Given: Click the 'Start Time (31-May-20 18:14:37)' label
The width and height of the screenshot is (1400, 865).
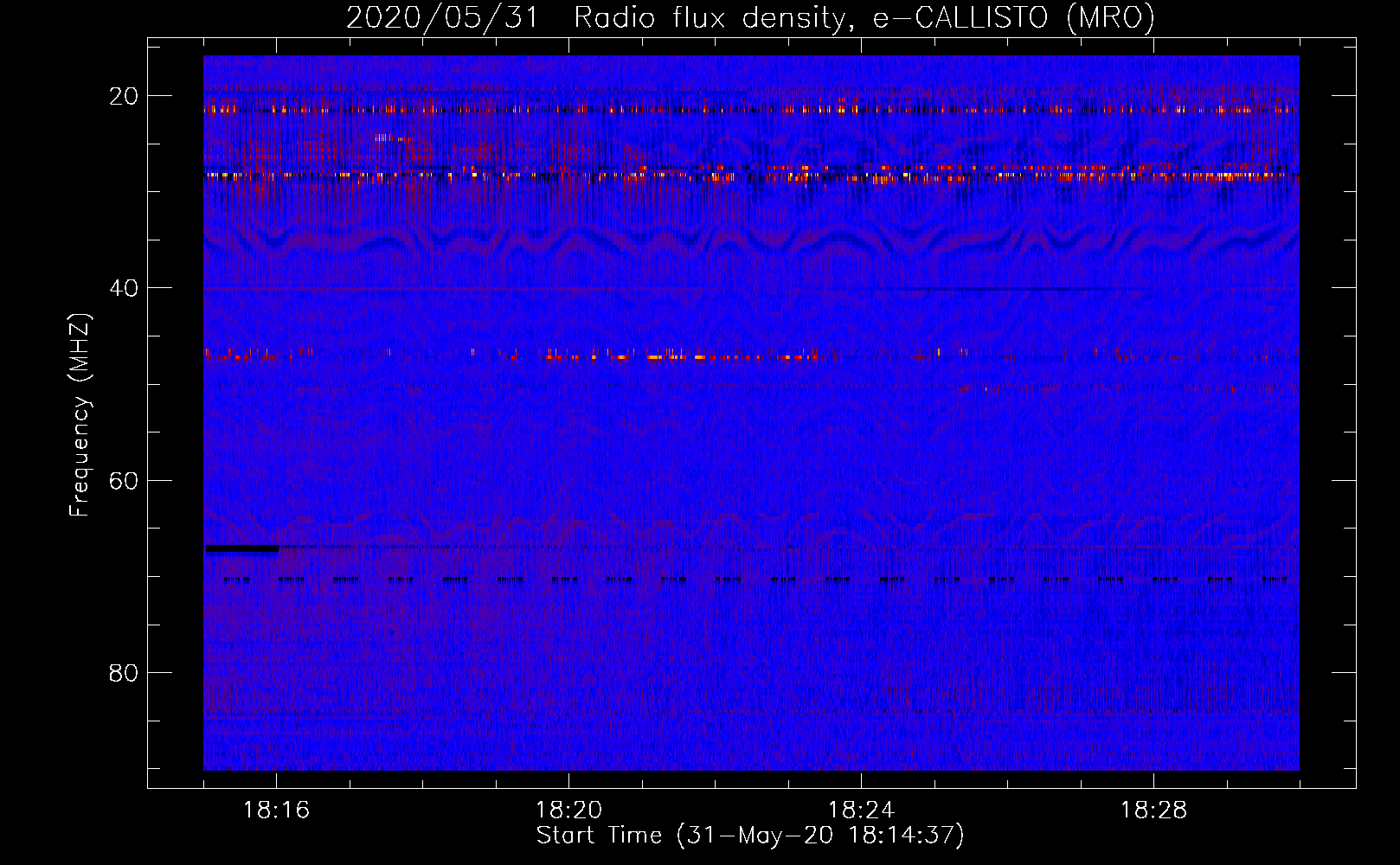Looking at the screenshot, I should [750, 836].
